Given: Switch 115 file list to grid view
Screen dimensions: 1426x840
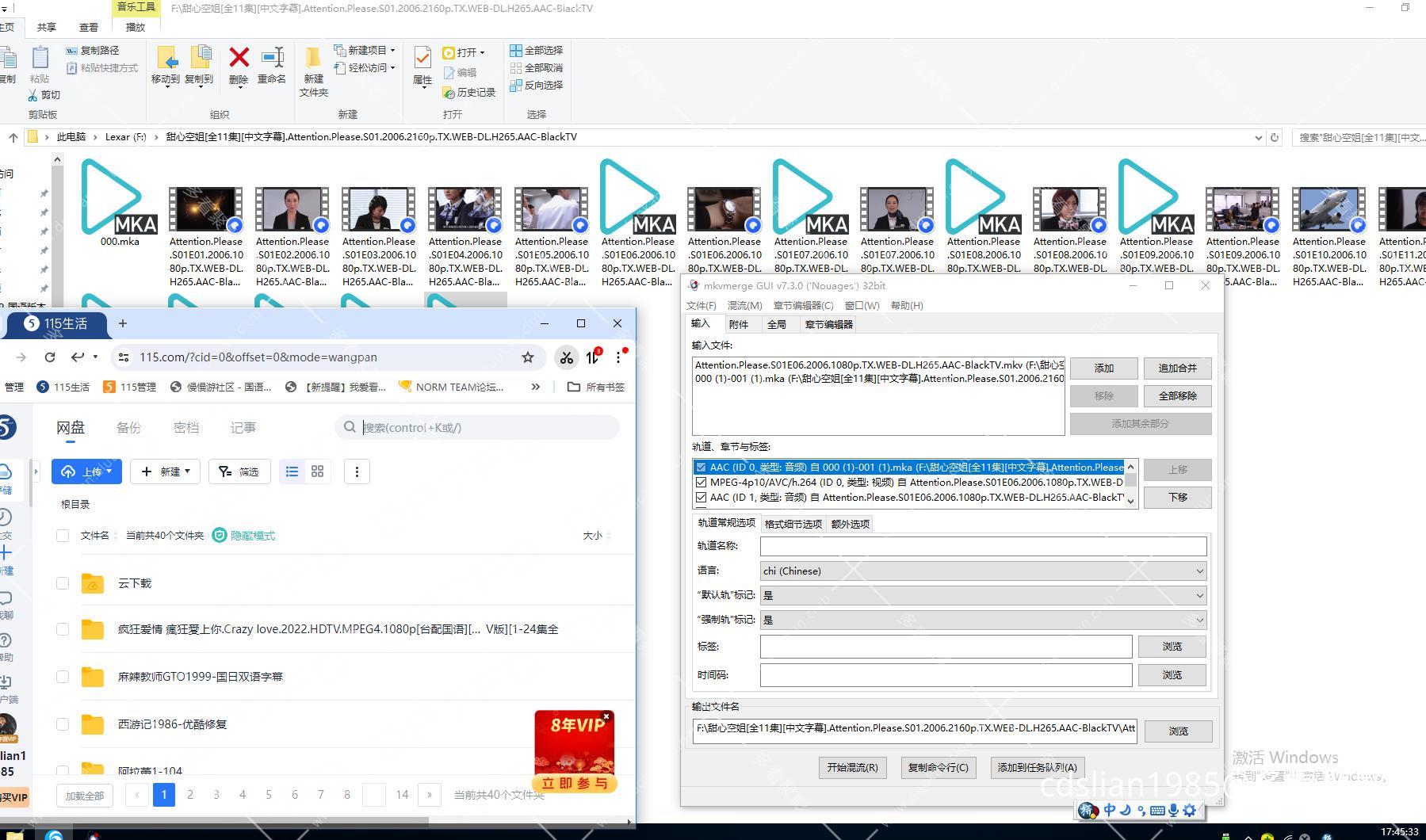Looking at the screenshot, I should click(x=318, y=472).
